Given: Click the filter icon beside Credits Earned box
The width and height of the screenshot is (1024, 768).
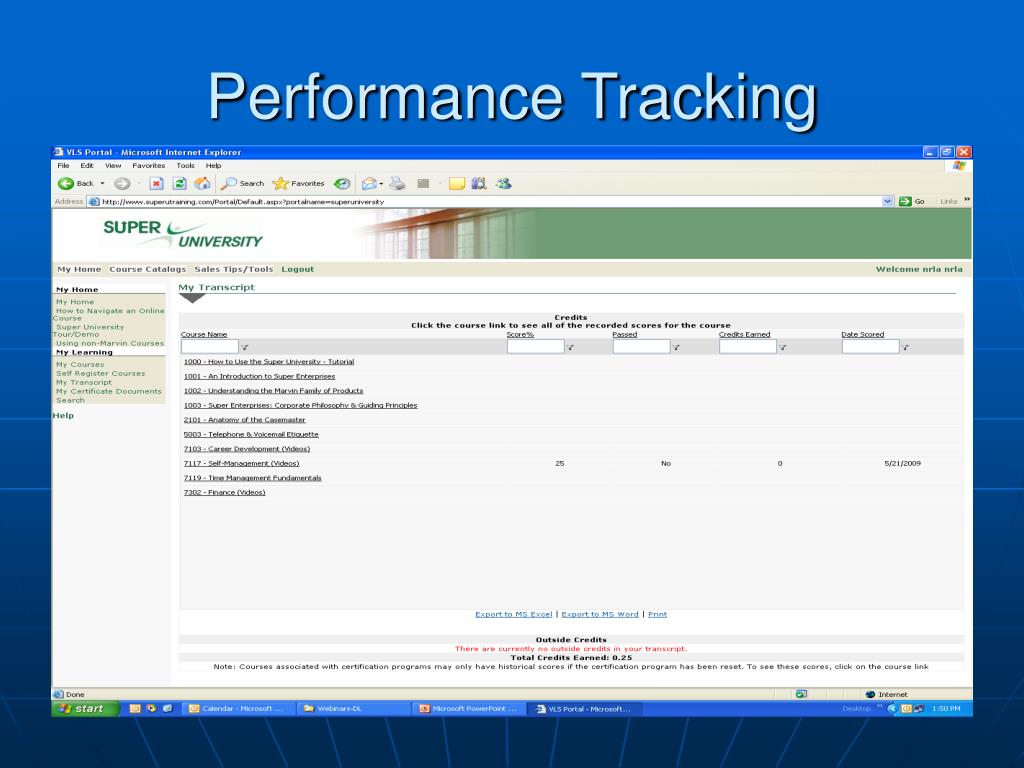Looking at the screenshot, I should [783, 347].
